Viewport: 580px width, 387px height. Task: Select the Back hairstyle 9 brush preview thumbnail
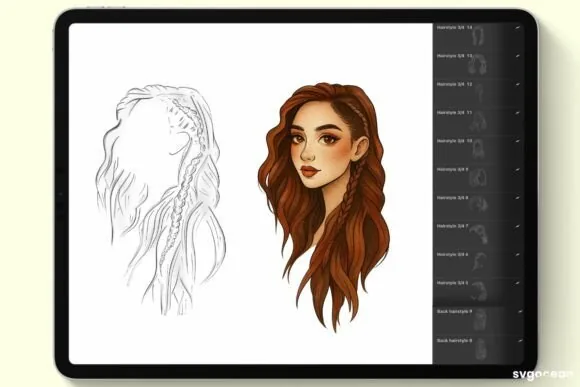[x=480, y=320]
